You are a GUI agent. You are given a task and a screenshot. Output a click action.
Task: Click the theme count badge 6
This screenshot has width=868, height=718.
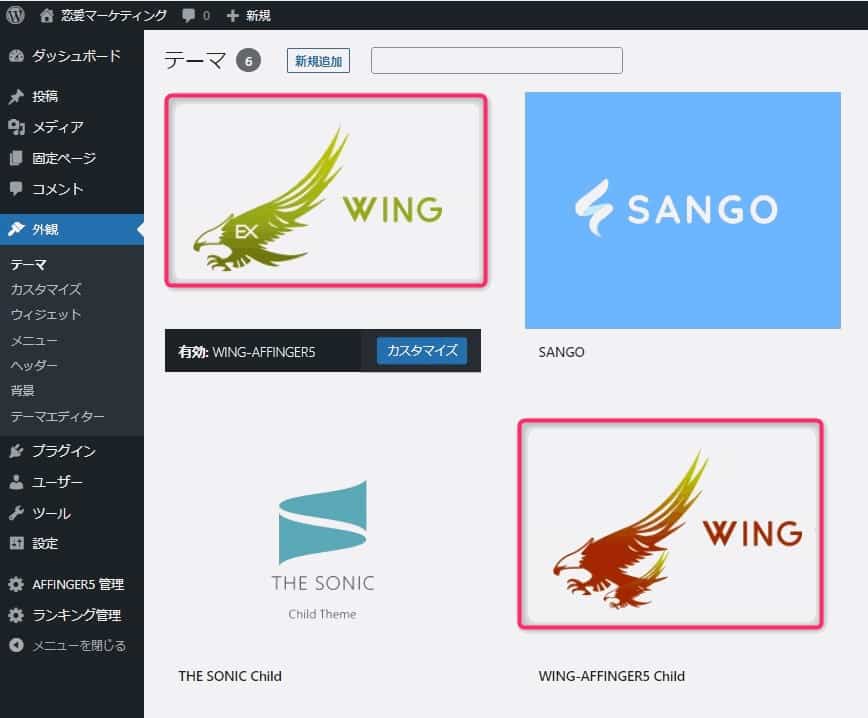pos(249,61)
